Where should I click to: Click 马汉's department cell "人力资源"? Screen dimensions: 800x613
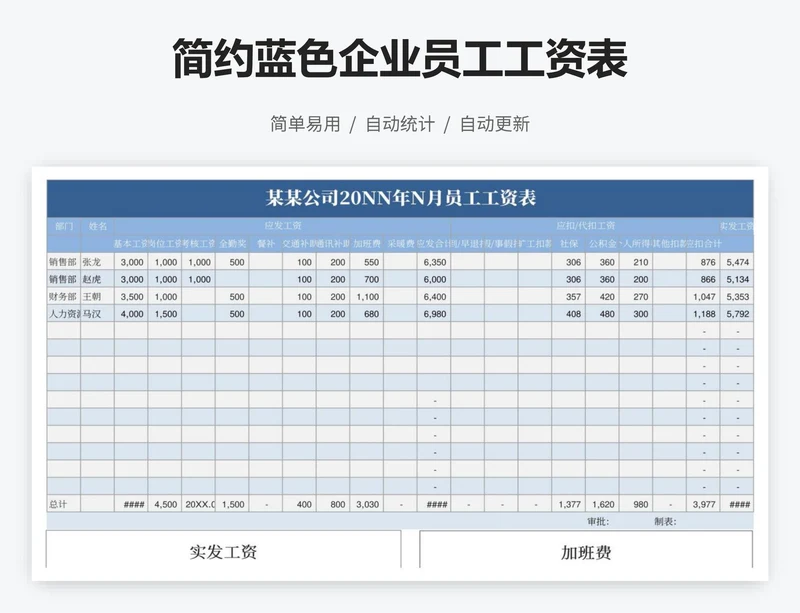64,314
